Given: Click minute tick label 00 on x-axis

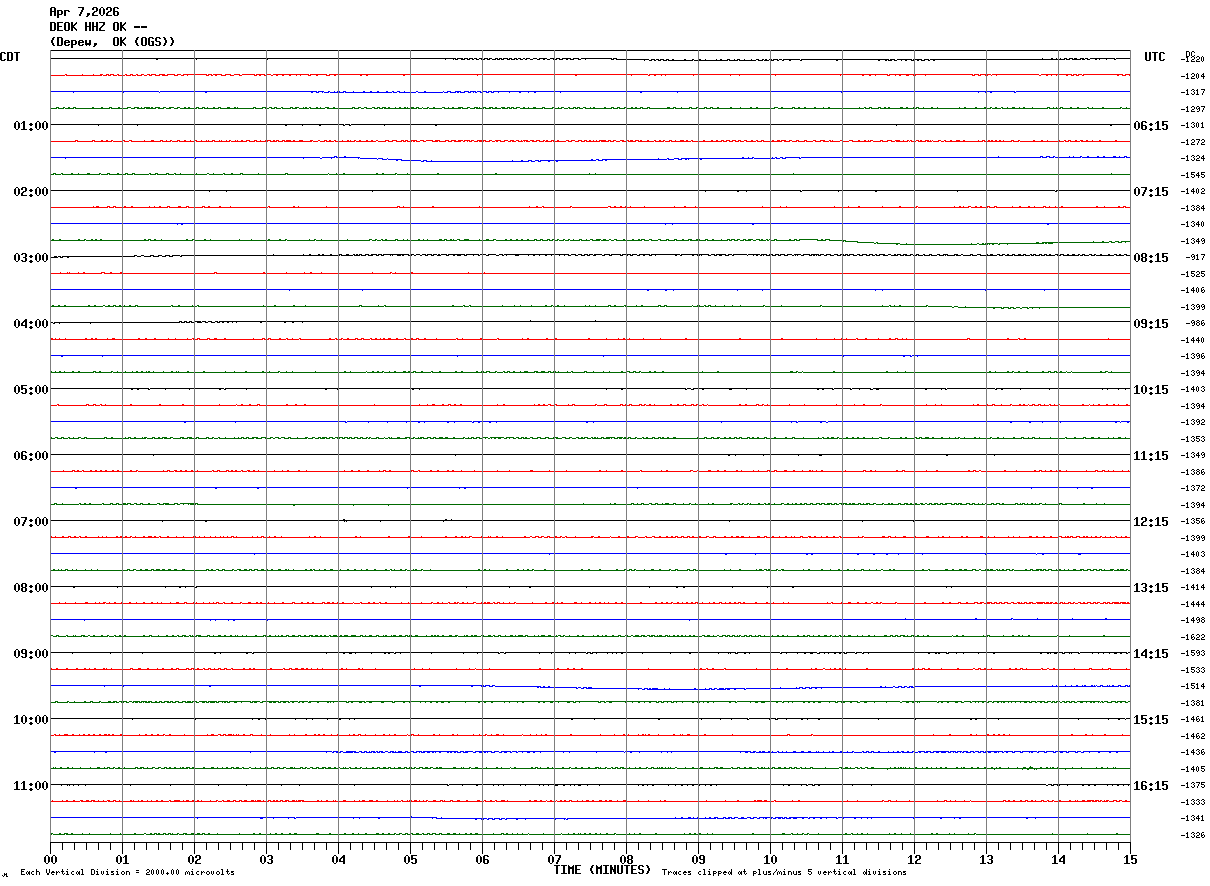Looking at the screenshot, I should 51,859.
